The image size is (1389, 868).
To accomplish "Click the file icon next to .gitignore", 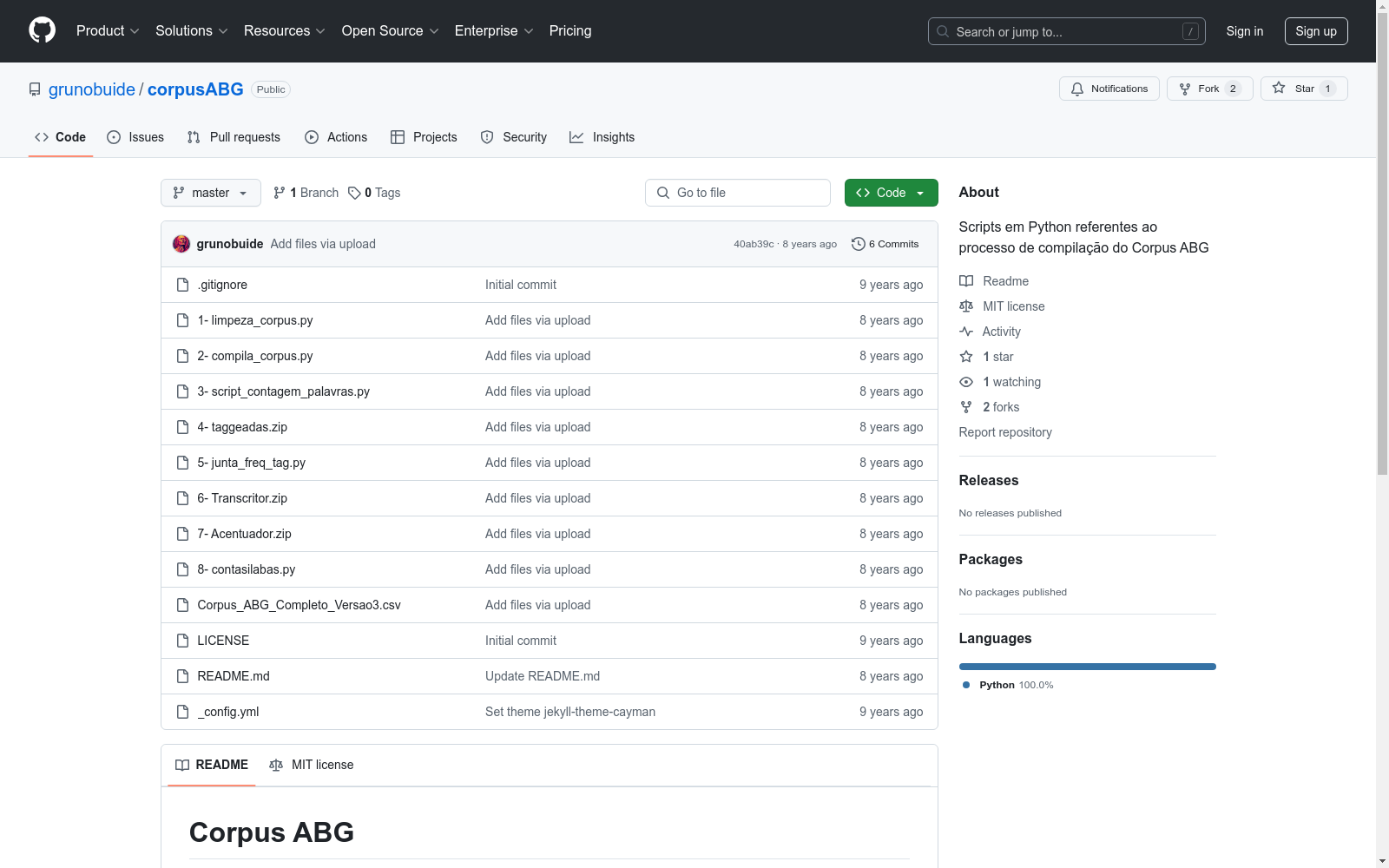I will pos(182,285).
